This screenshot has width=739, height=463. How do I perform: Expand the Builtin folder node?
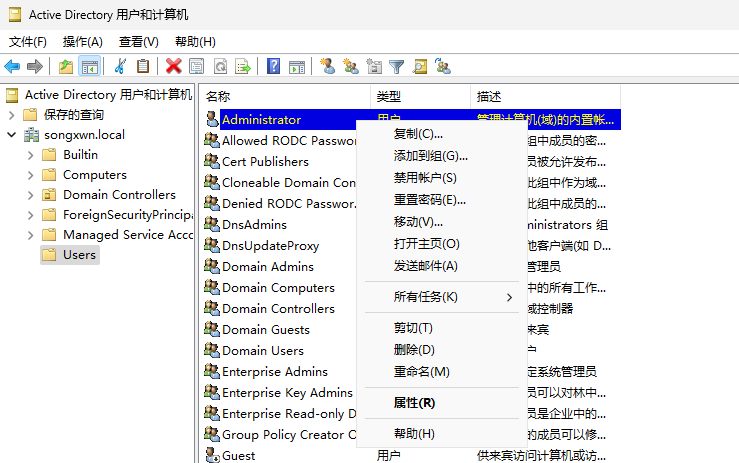(30, 155)
